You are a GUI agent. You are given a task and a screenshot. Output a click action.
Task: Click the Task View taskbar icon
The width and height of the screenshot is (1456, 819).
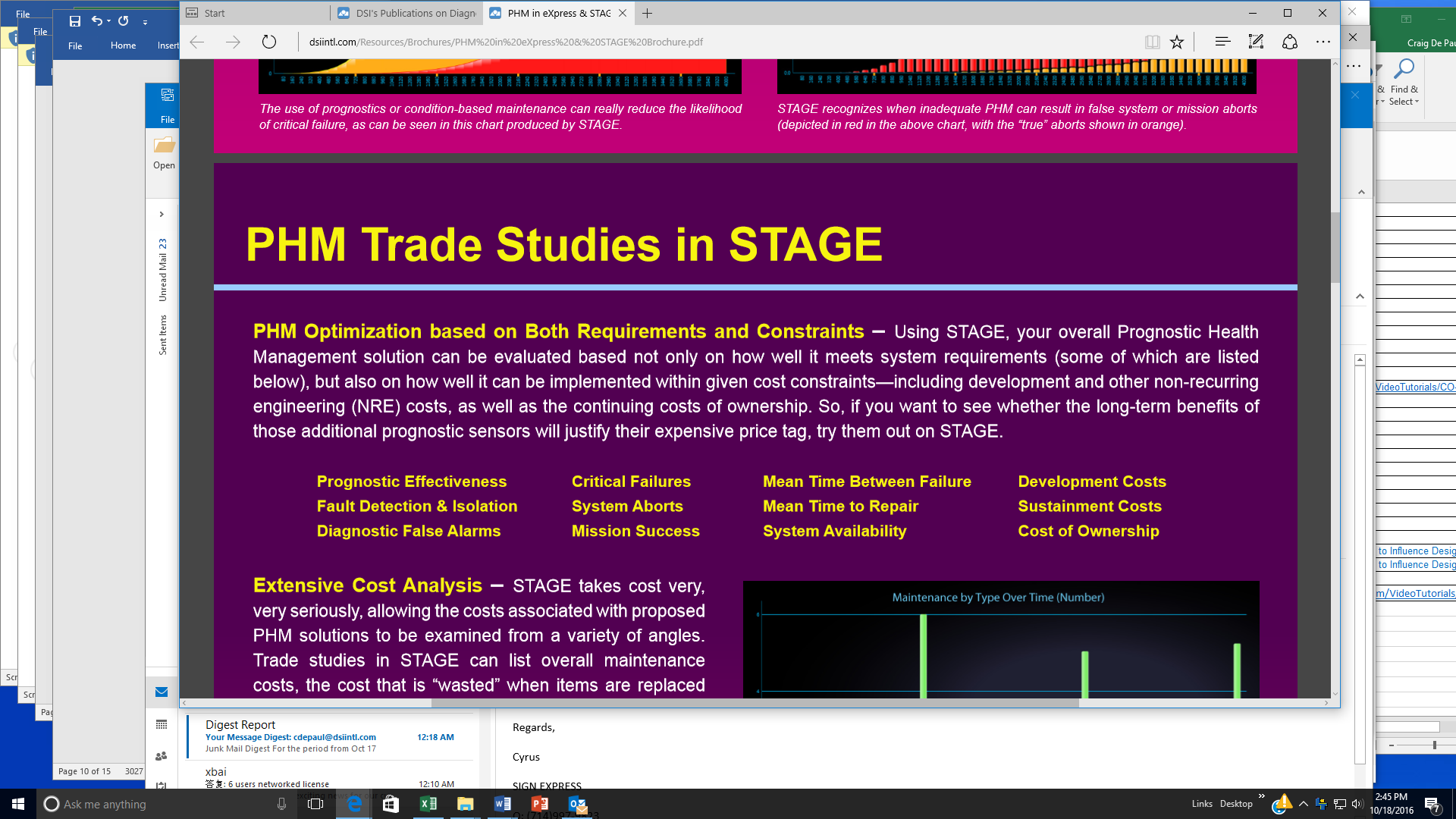click(x=315, y=804)
